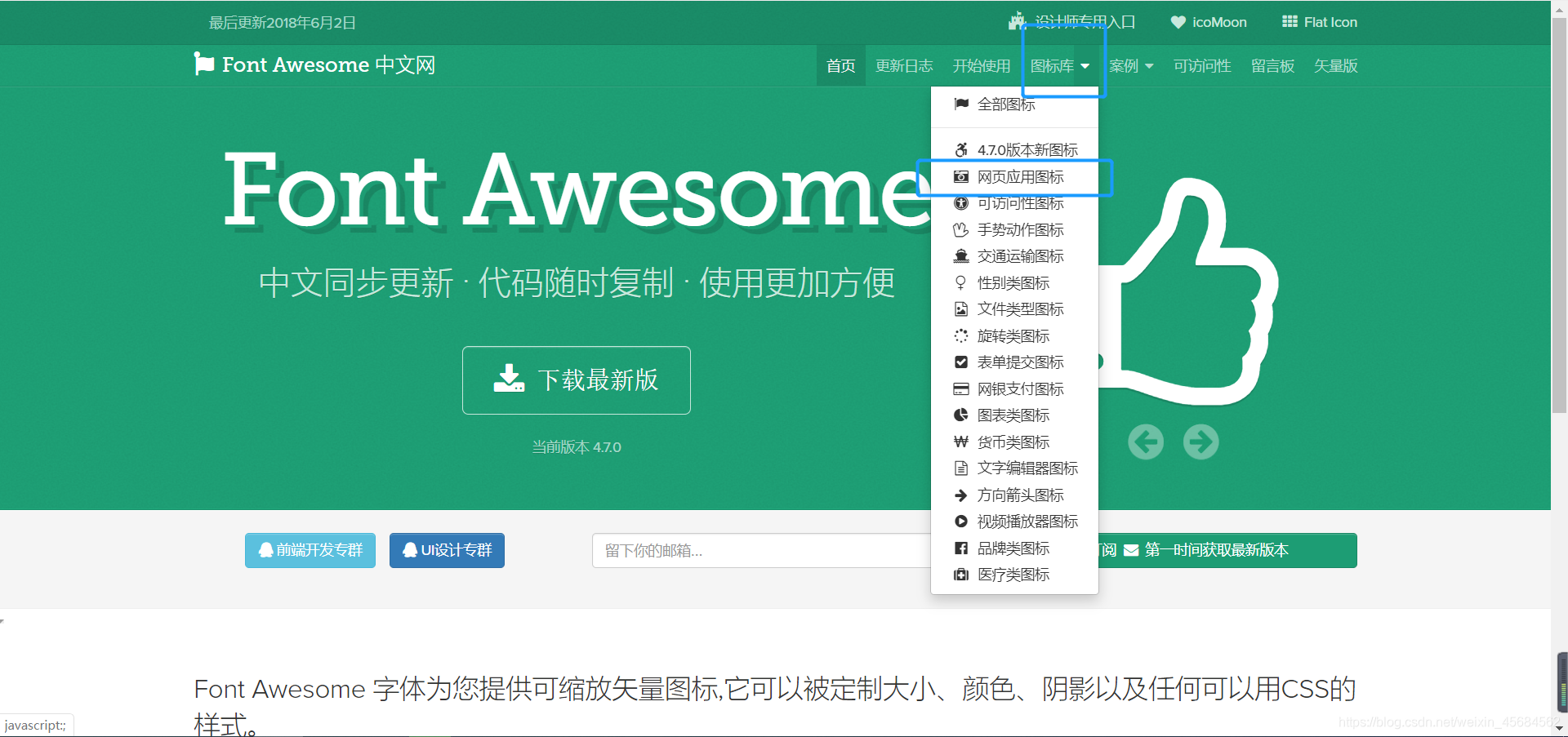1568x737 pixels.
Task: Go to next slide with right arrow
Action: (1200, 442)
